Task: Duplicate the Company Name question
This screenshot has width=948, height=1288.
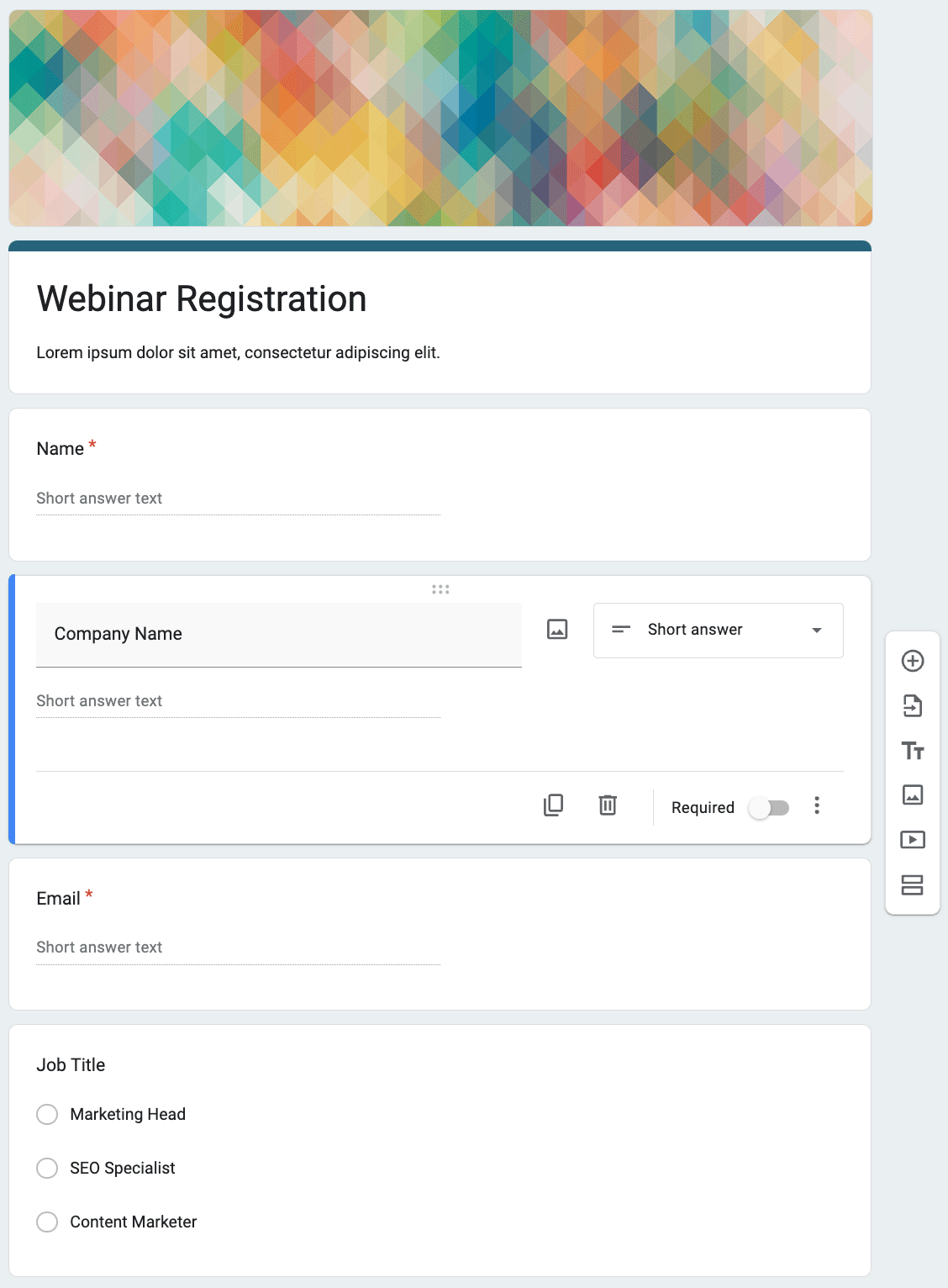Action: 553,805
